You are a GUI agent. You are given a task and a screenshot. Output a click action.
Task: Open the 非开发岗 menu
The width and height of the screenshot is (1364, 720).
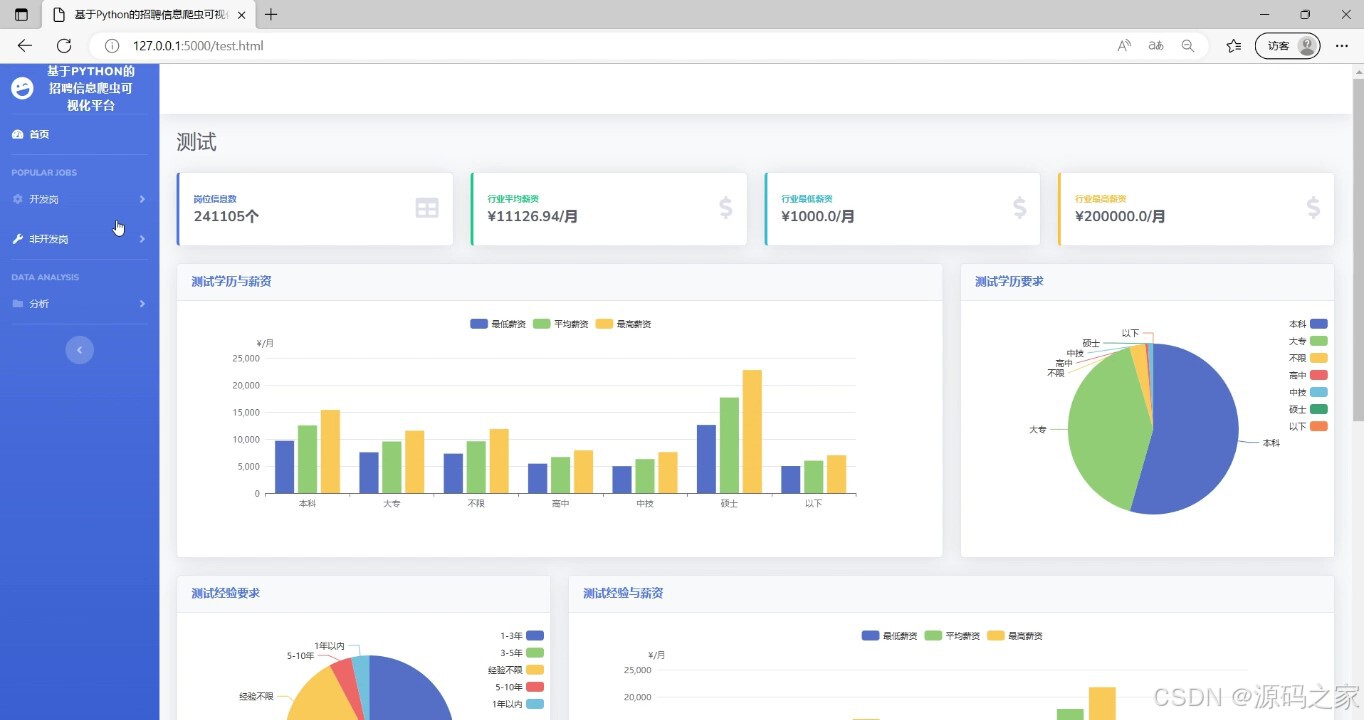pyautogui.click(x=79, y=239)
